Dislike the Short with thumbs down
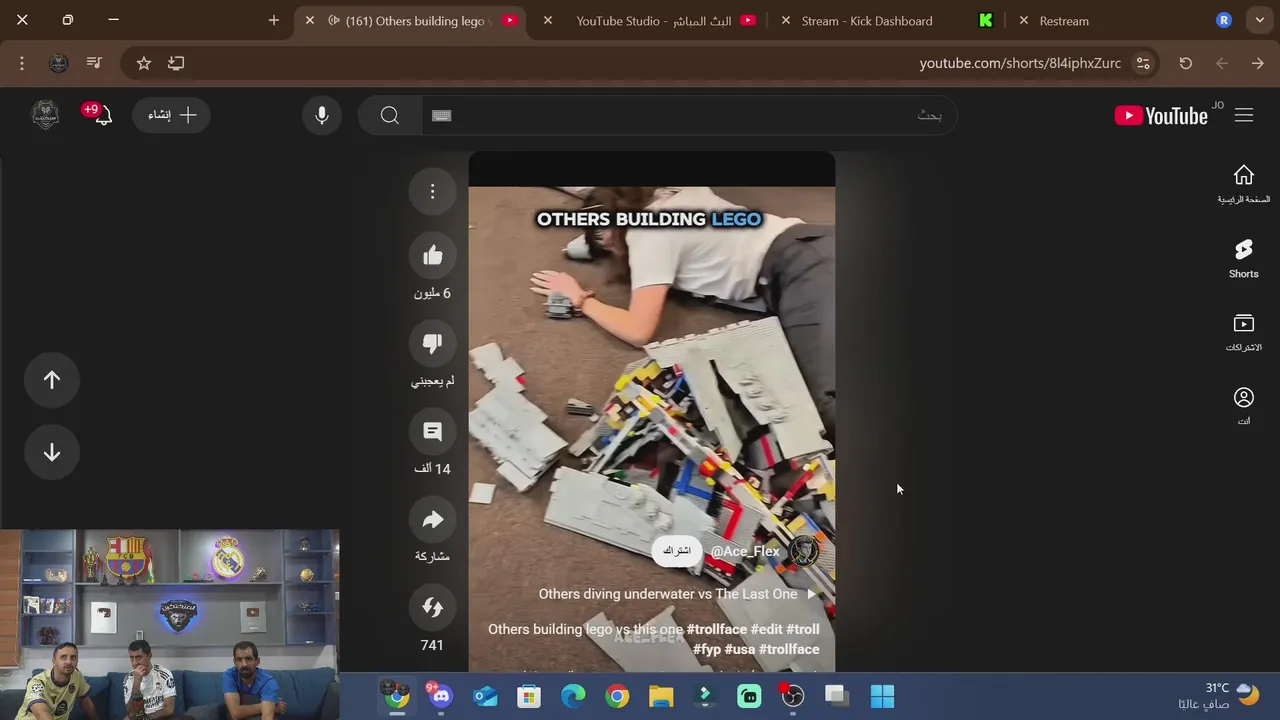The image size is (1280, 720). 432,344
